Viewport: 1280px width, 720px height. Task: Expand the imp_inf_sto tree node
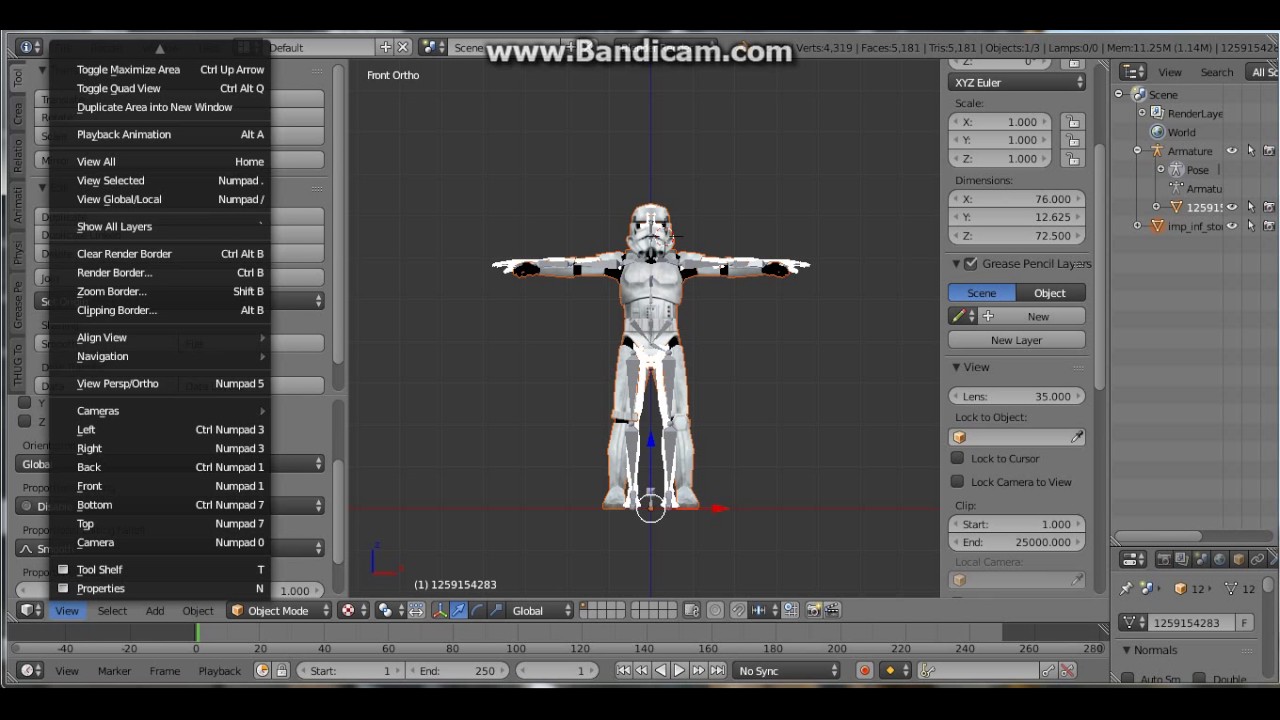(1137, 226)
